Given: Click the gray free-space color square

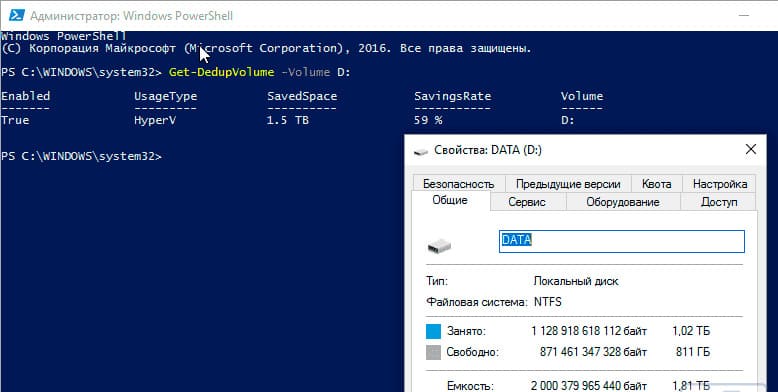Looking at the screenshot, I should pyautogui.click(x=433, y=352).
